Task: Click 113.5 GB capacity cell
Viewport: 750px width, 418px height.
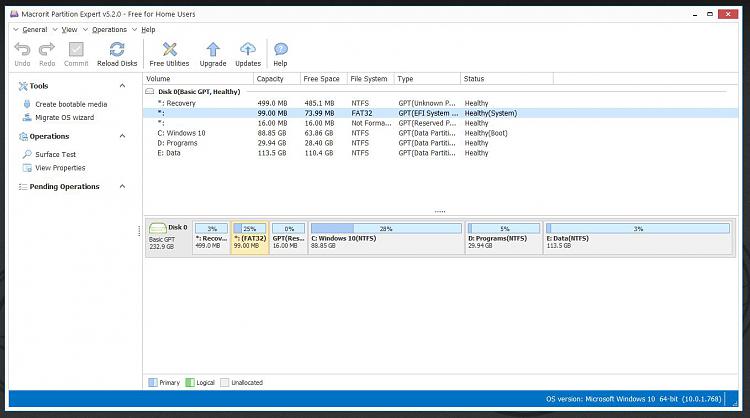Action: click(x=272, y=153)
